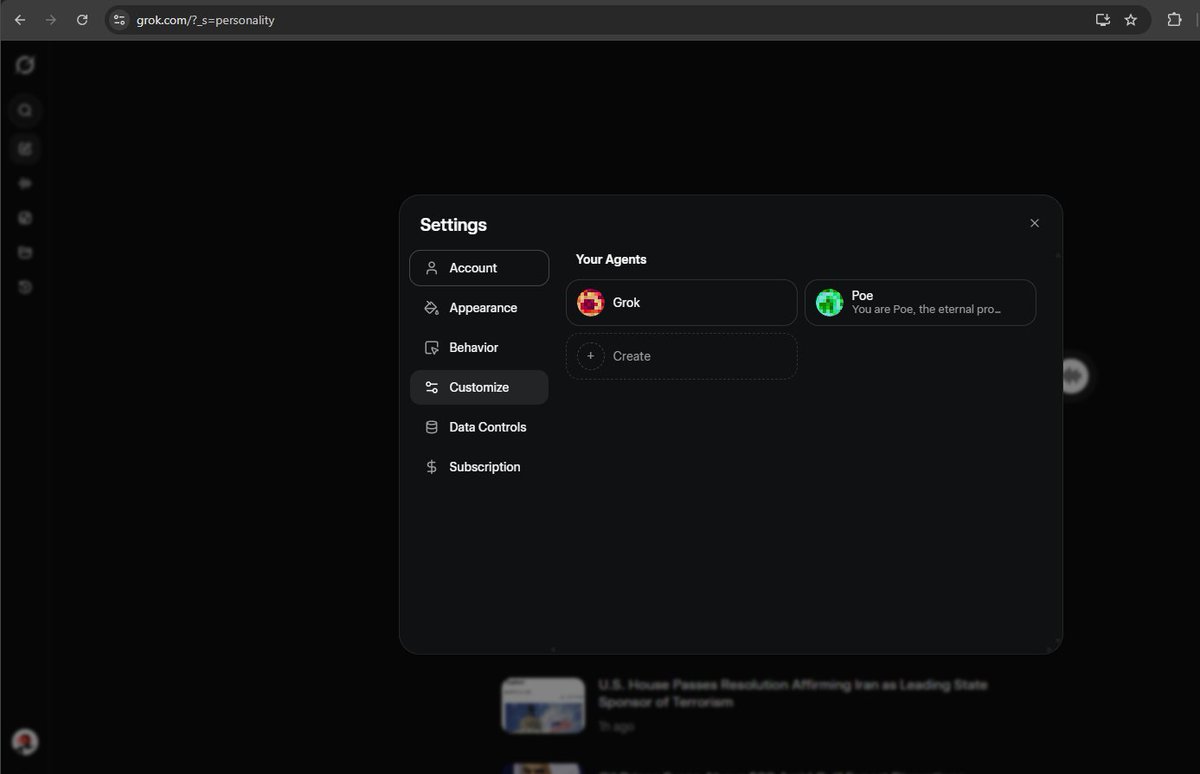
Task: Click the Appearance paint bucket icon
Action: [432, 308]
